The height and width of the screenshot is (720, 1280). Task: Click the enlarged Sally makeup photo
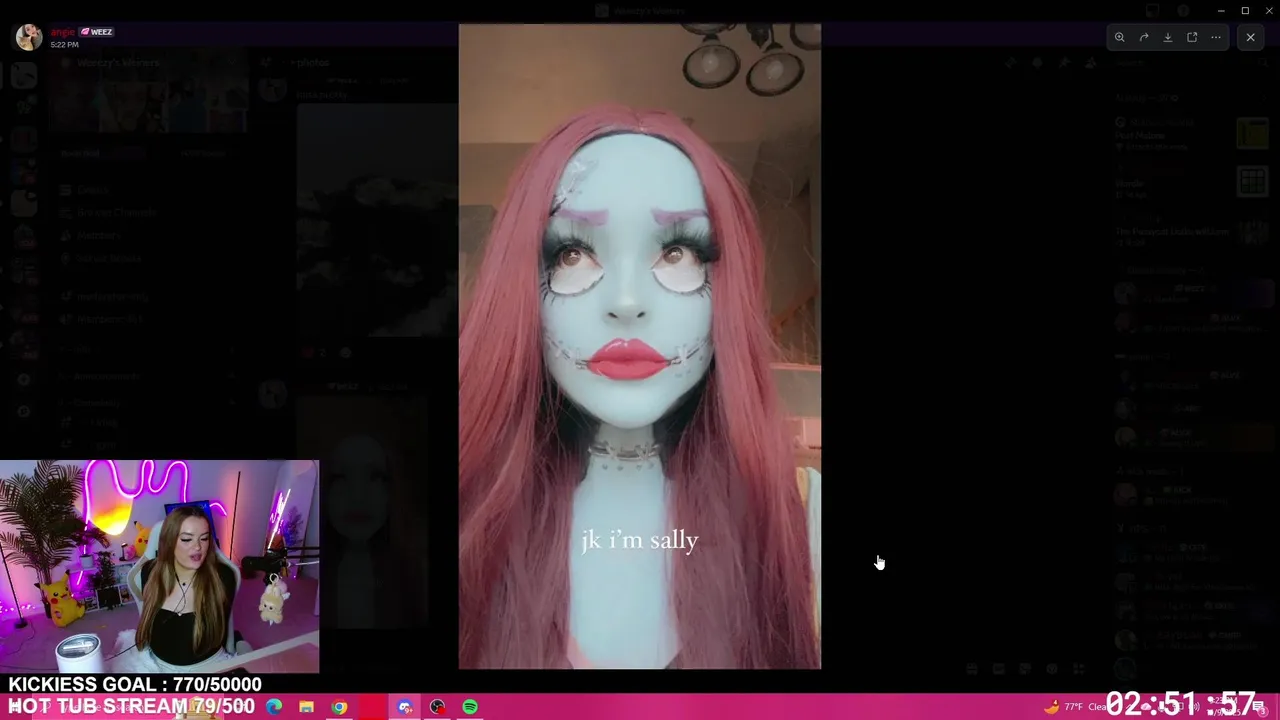pos(640,346)
